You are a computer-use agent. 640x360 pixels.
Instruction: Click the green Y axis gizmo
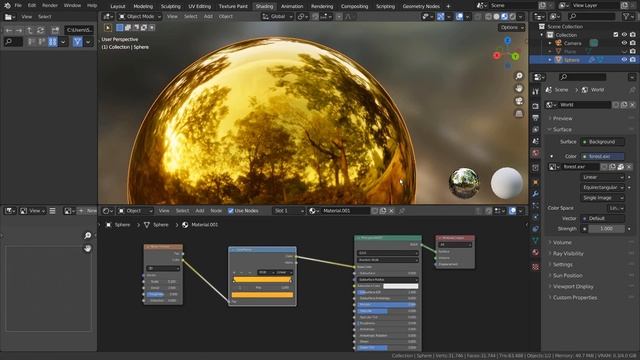point(516,56)
